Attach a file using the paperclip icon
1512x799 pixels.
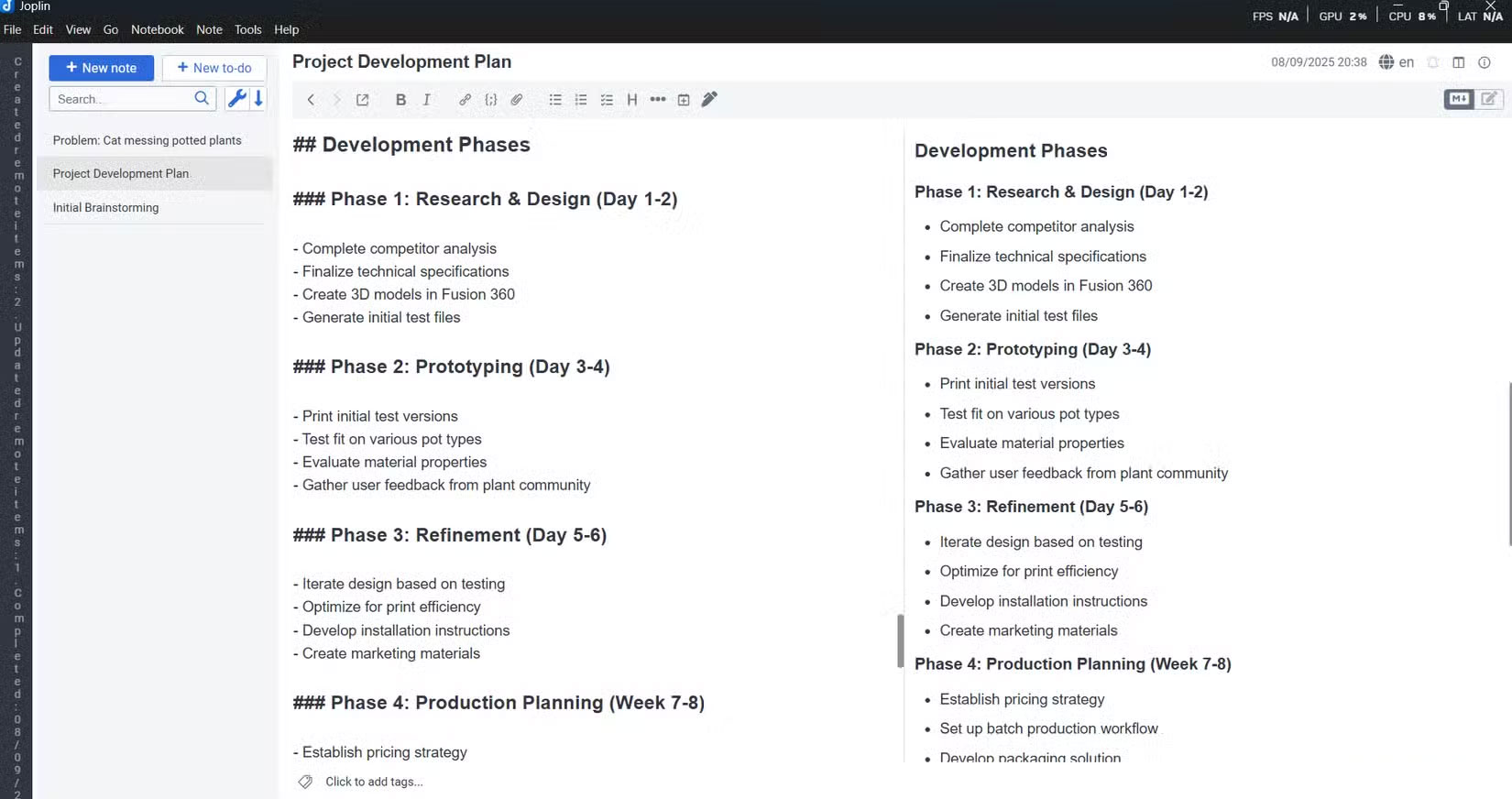click(x=517, y=100)
